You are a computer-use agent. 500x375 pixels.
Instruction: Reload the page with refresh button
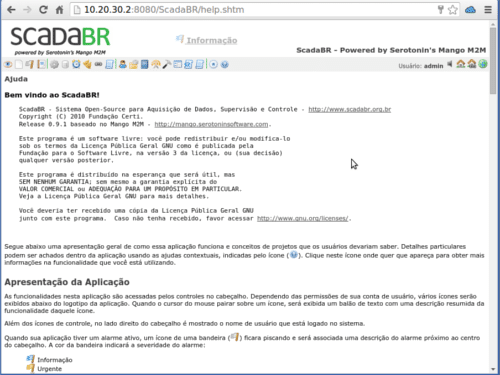click(x=43, y=10)
